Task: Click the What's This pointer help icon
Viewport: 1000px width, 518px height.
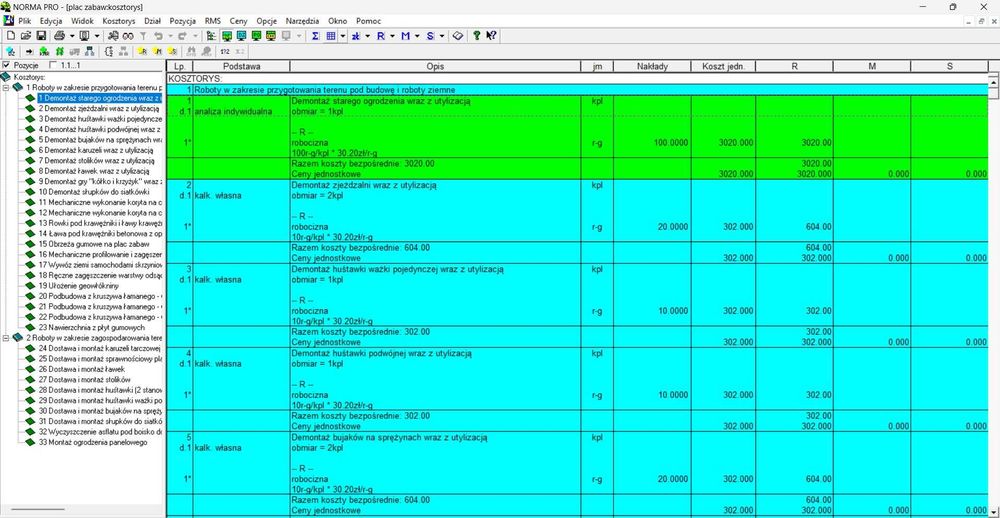Action: click(491, 36)
